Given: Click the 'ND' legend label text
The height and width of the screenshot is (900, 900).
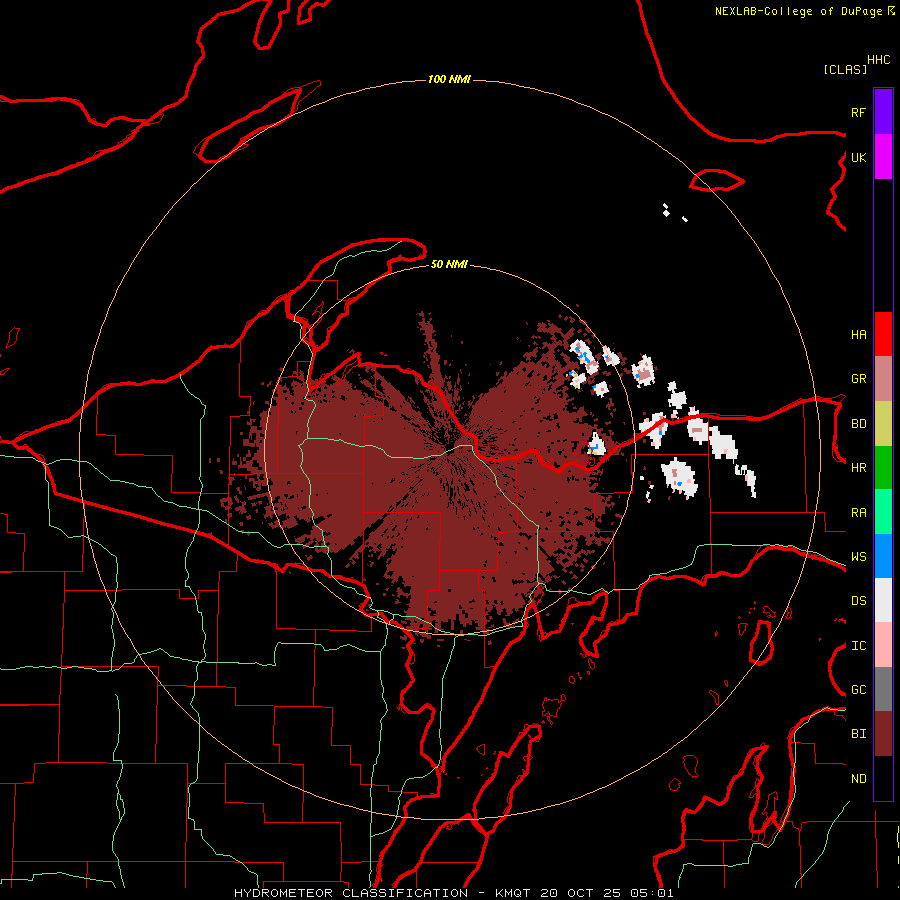Looking at the screenshot, I should point(858,779).
